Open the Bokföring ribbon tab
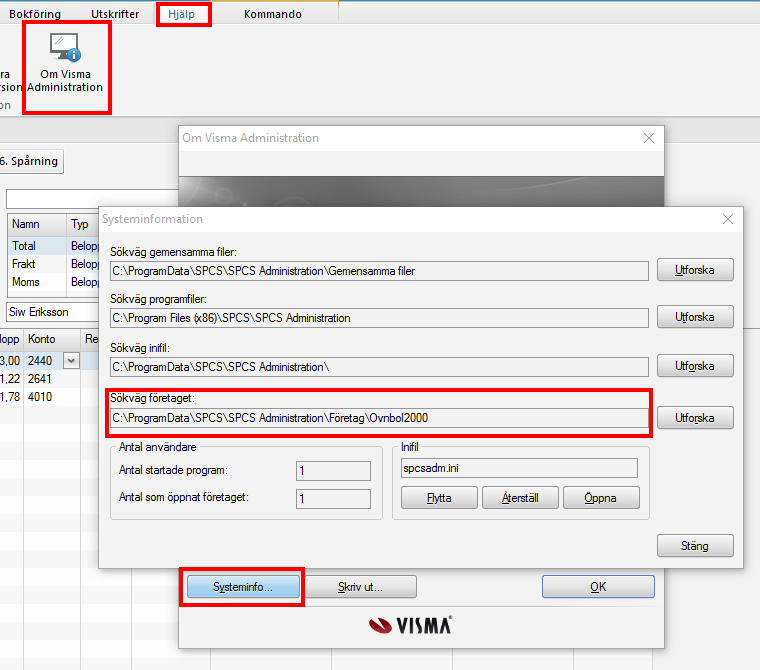The width and height of the screenshot is (760, 670). [x=35, y=14]
